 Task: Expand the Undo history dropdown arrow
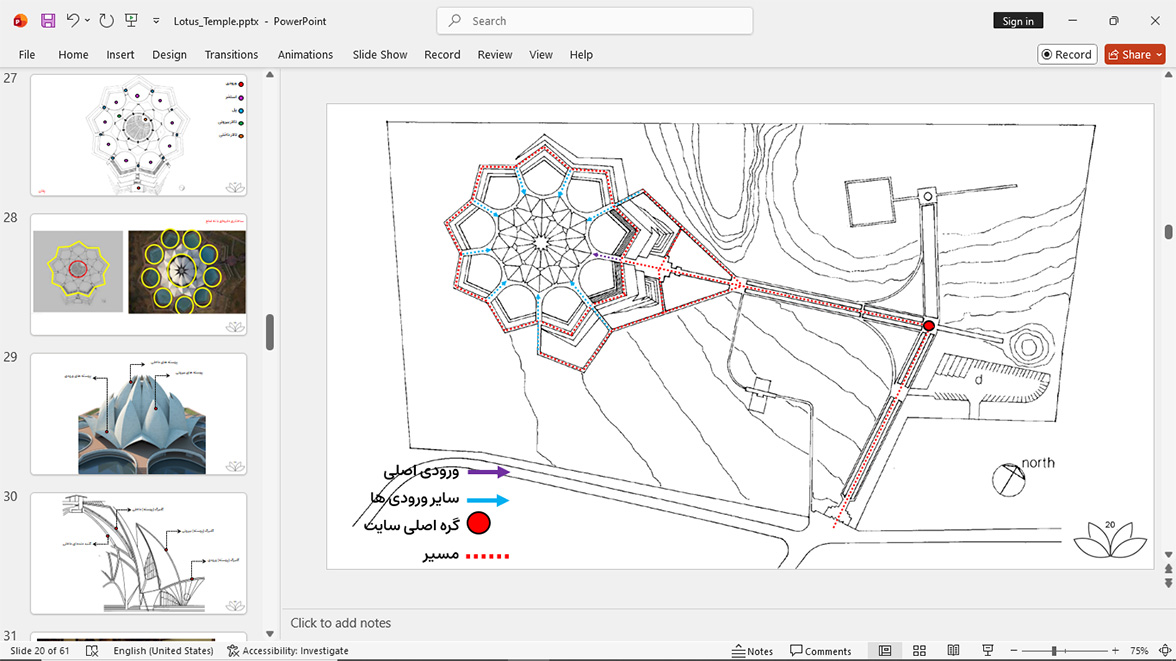87,21
